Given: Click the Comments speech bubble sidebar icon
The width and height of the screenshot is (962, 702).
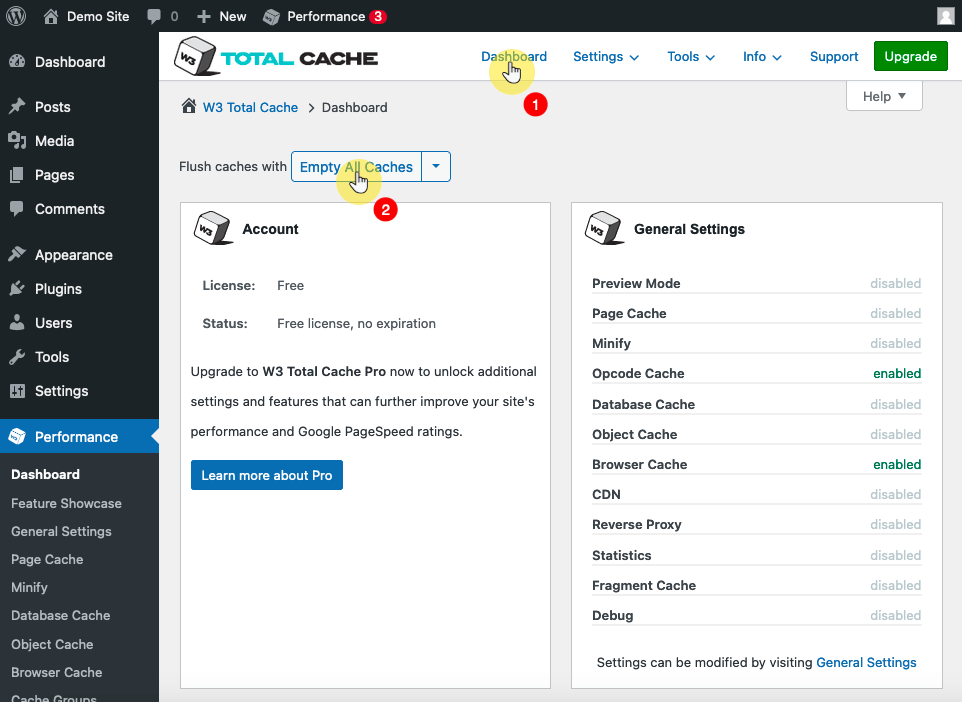Looking at the screenshot, I should pyautogui.click(x=17, y=209).
